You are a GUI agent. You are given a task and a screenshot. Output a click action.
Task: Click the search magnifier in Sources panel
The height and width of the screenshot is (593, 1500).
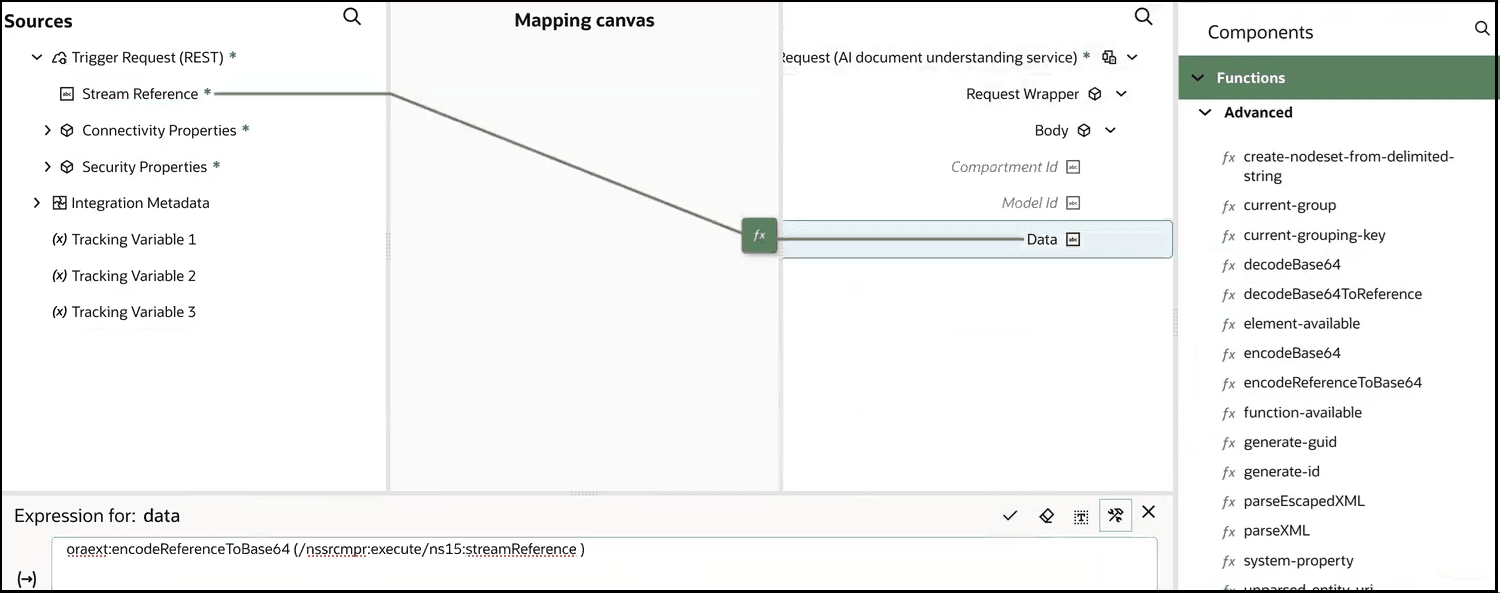351,17
